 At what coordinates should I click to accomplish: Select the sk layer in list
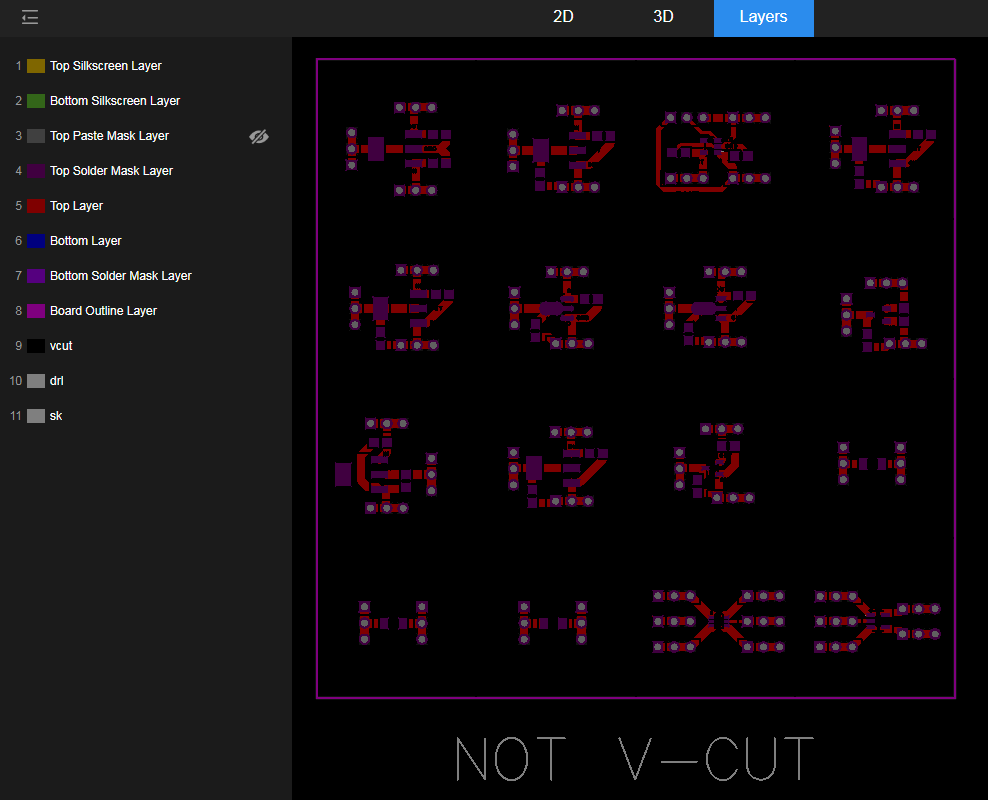56,416
